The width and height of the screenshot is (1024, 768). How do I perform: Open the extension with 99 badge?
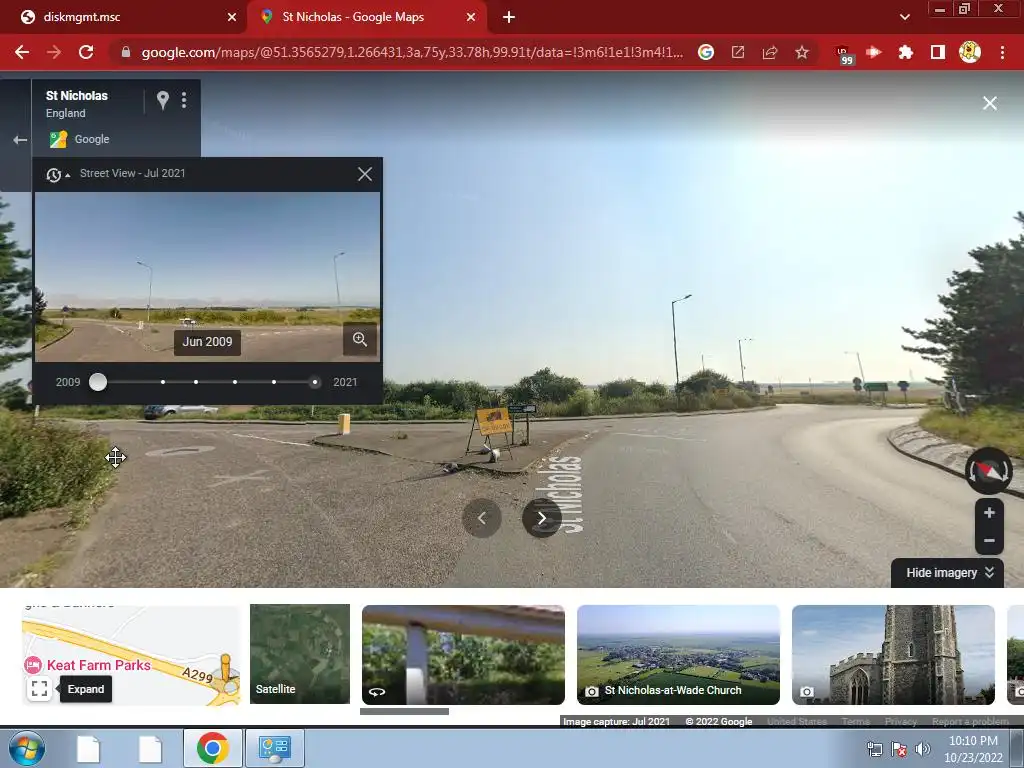(x=844, y=54)
